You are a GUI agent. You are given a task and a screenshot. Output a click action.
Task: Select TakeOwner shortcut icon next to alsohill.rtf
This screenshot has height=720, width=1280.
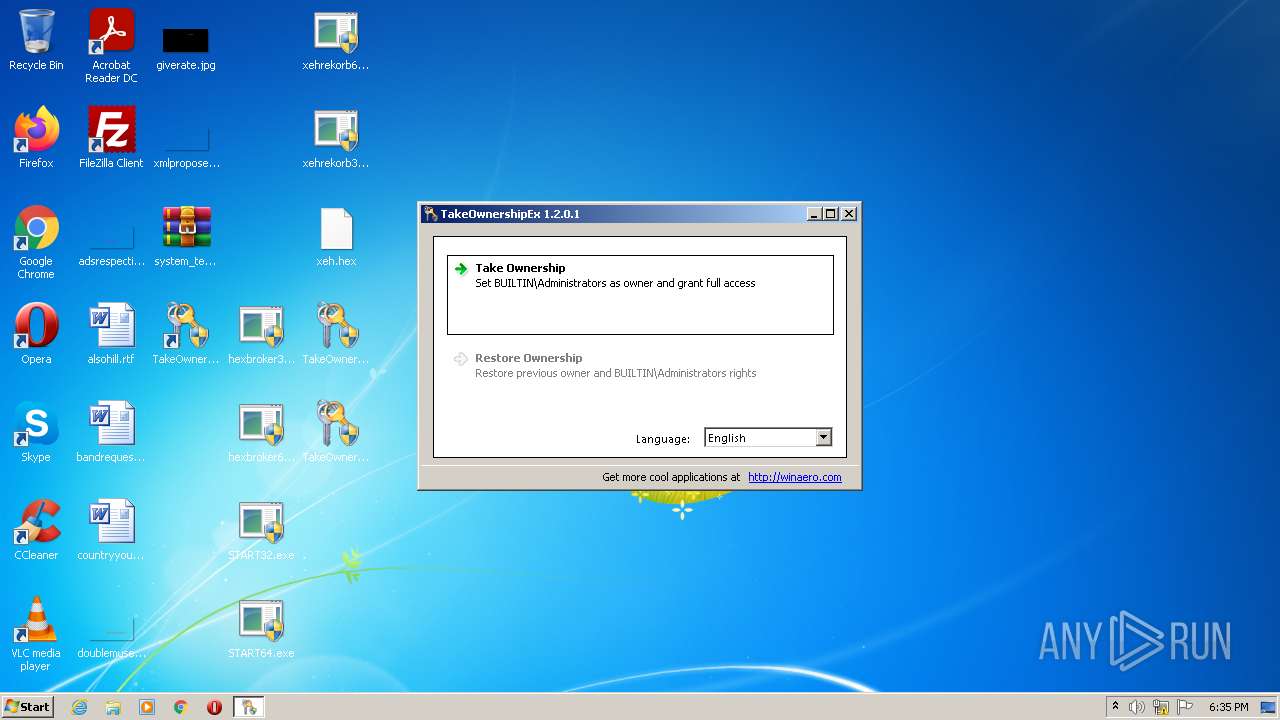point(186,334)
